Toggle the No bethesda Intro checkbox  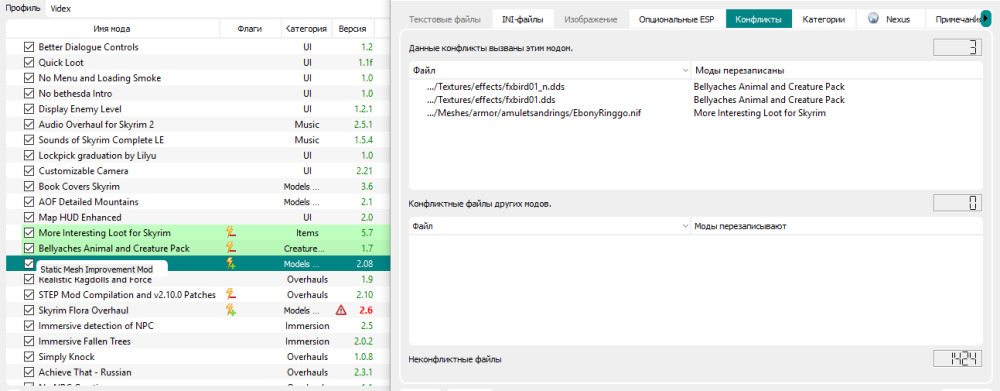[x=28, y=93]
